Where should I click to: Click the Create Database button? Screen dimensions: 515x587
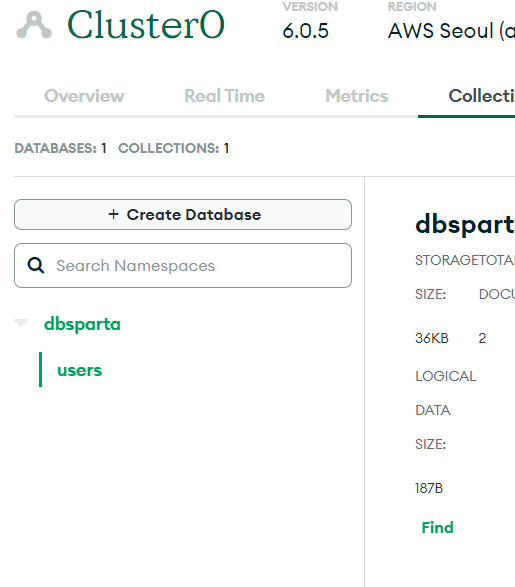pyautogui.click(x=183, y=215)
